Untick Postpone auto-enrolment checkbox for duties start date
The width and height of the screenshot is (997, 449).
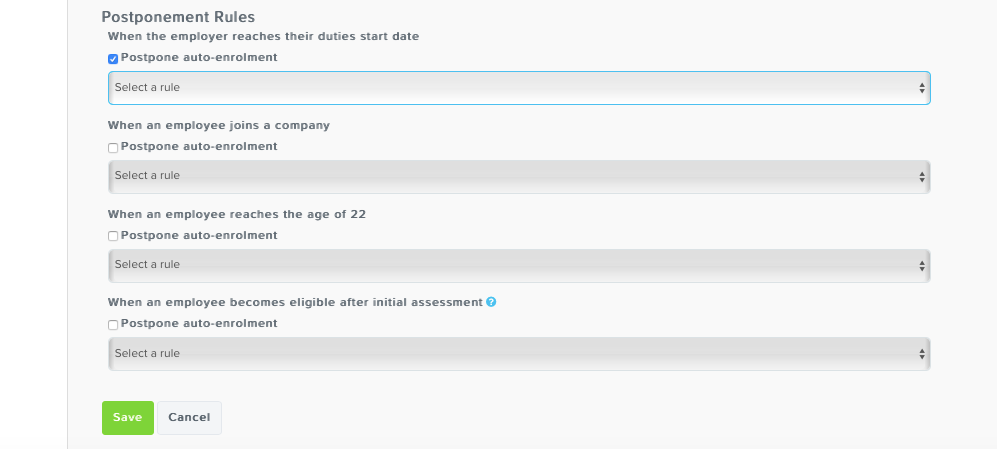coord(113,59)
